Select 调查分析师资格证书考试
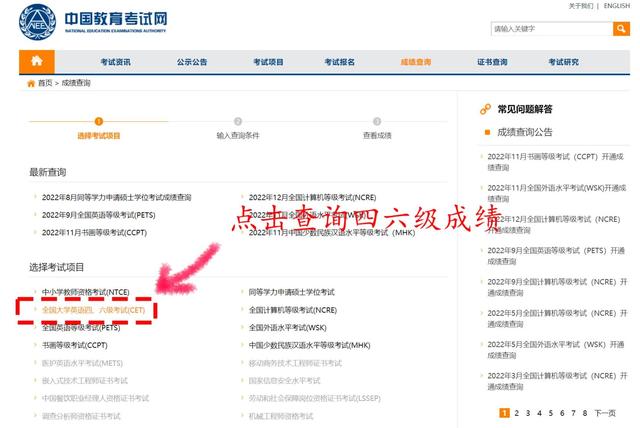The width and height of the screenshot is (640, 428). pos(81,416)
